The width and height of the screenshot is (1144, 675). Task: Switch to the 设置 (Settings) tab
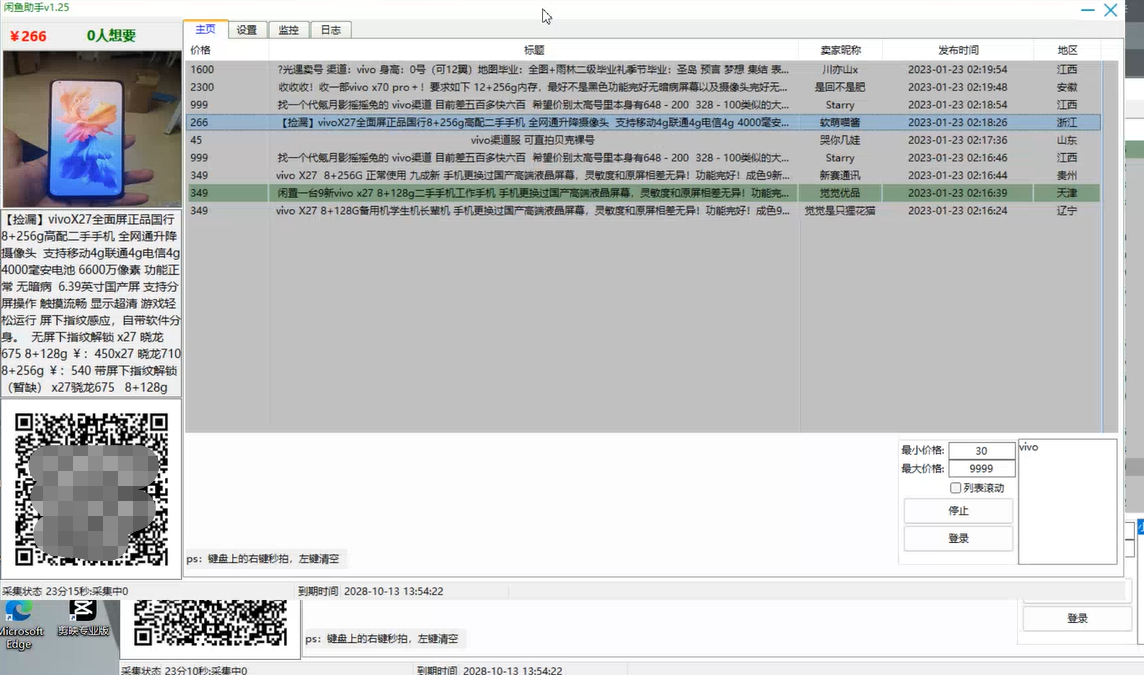pos(246,30)
